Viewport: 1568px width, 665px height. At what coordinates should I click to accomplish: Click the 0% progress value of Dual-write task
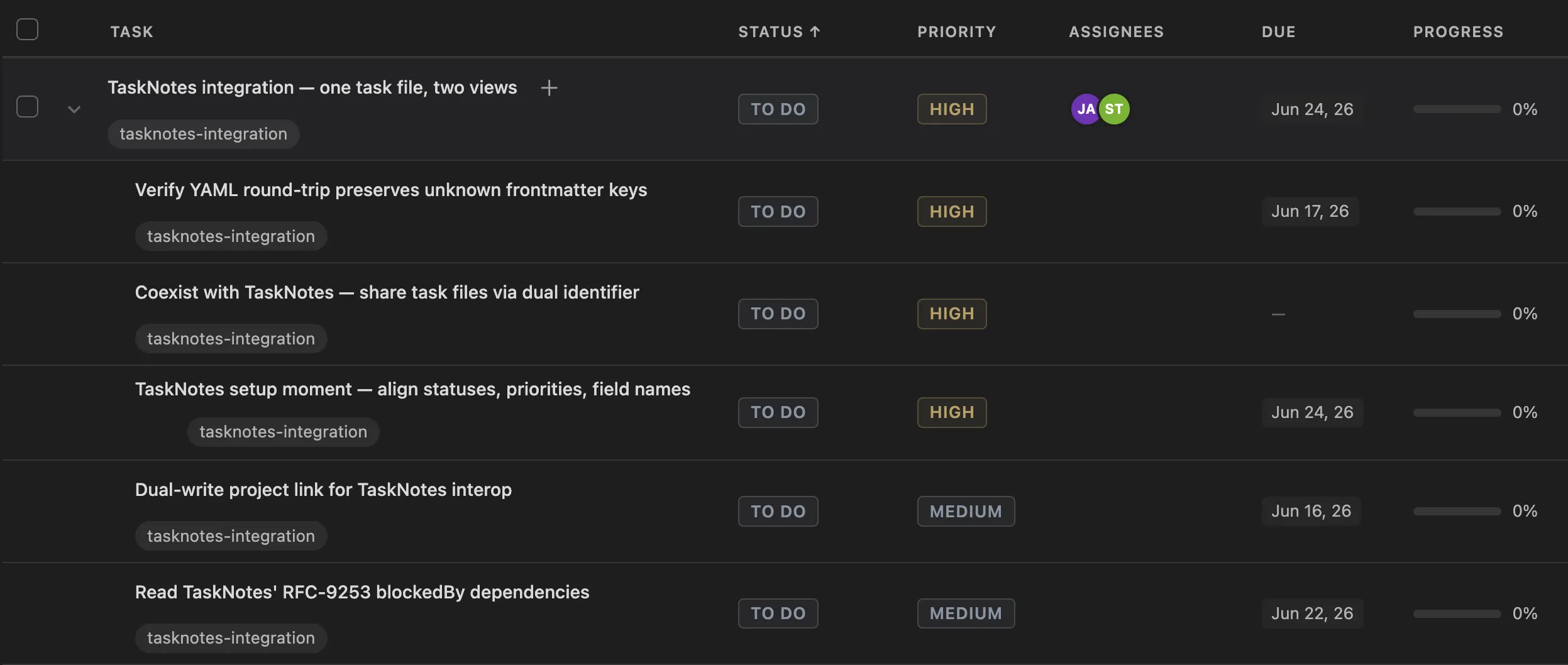coord(1525,511)
